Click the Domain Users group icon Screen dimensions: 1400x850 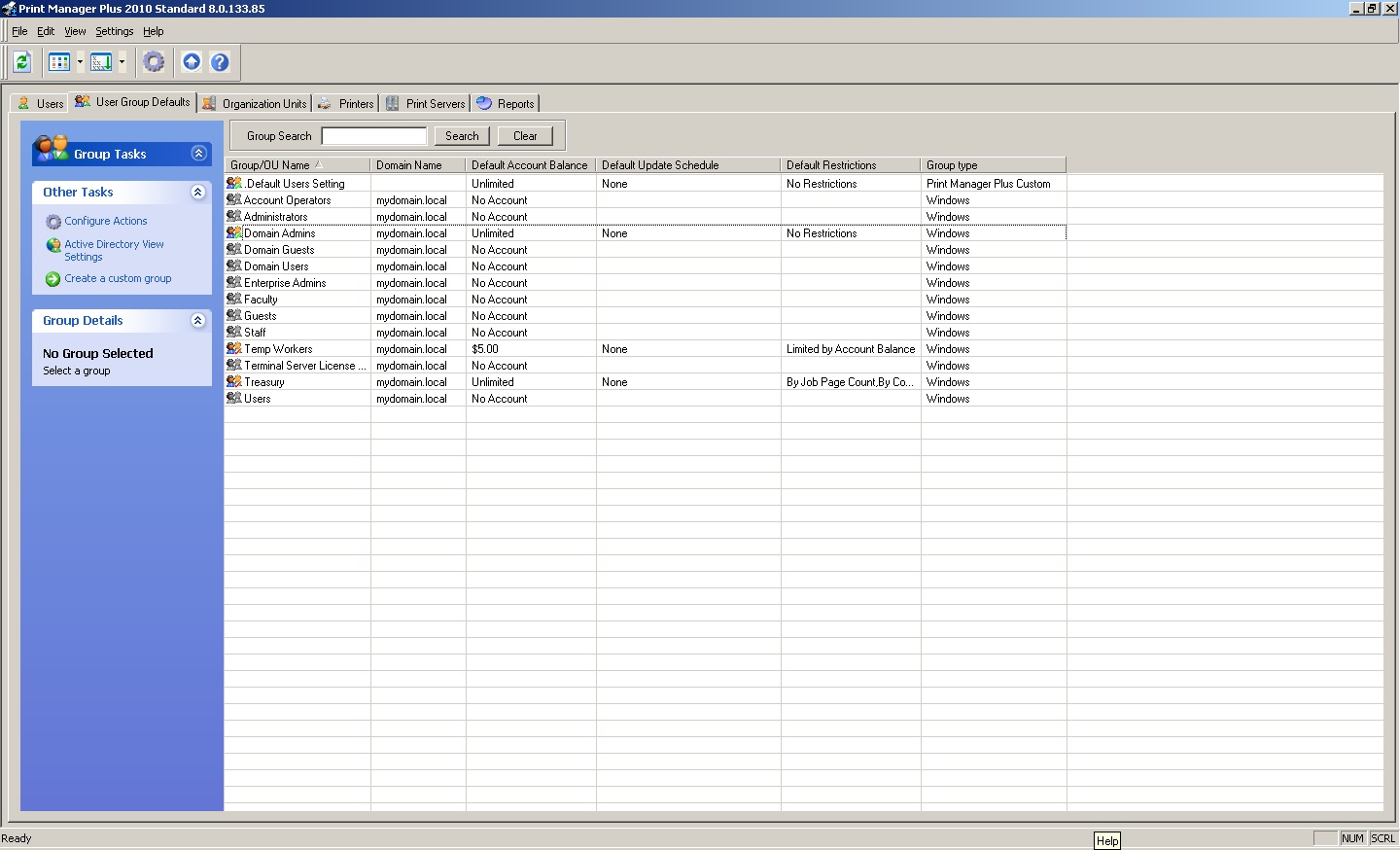234,266
